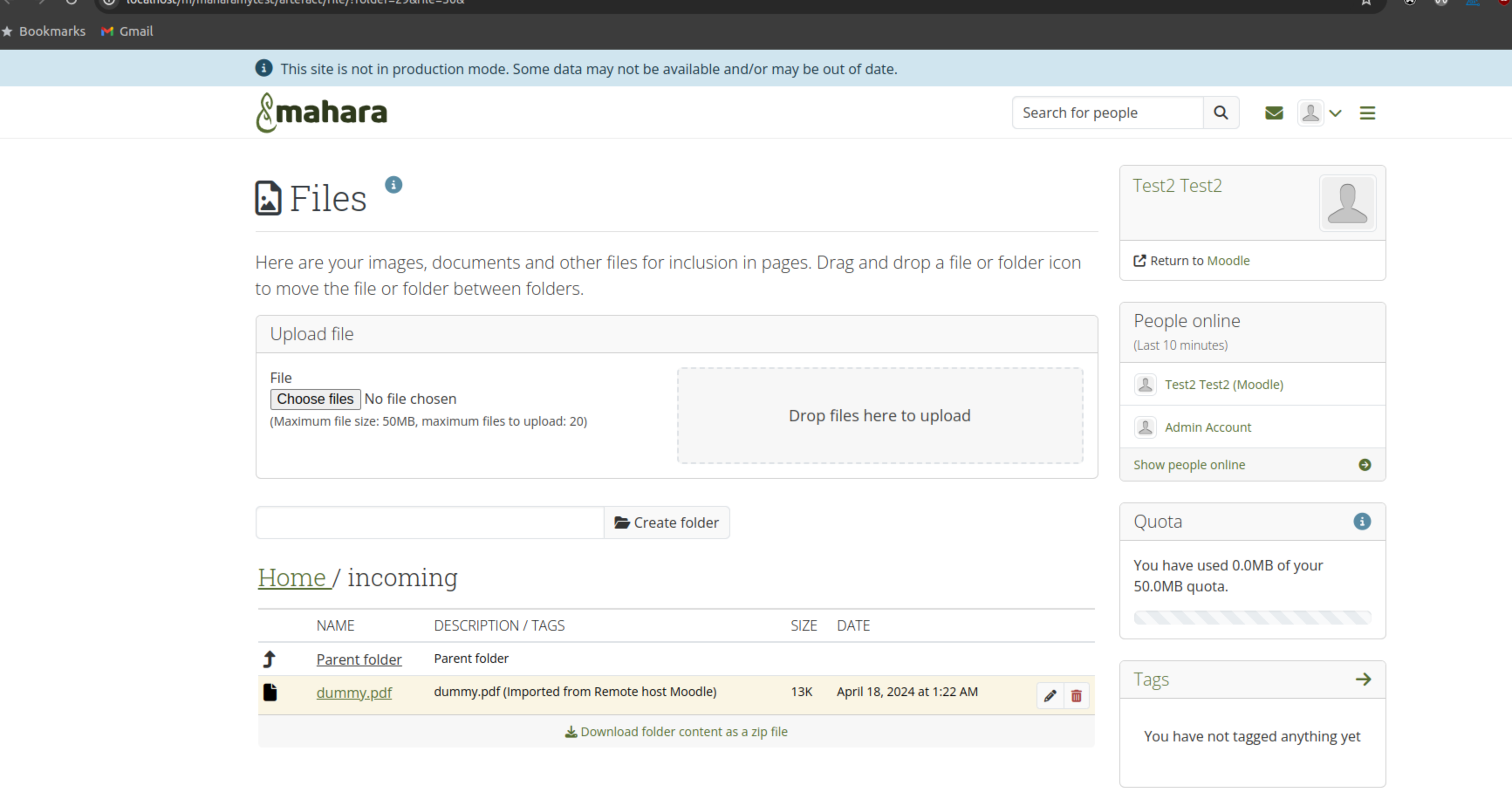The width and height of the screenshot is (1512, 799).
Task: Click the search magnifier button
Action: click(1221, 113)
